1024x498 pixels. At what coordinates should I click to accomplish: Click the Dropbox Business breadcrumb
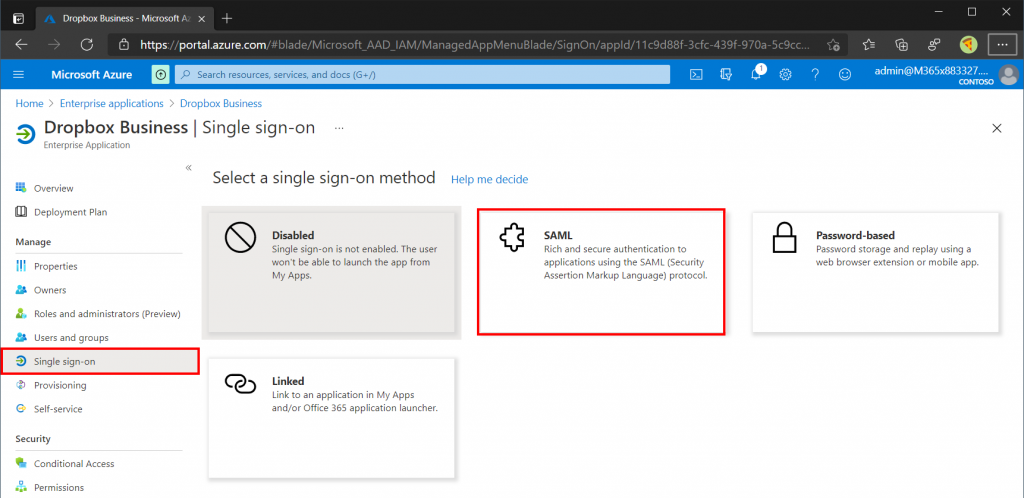pyautogui.click(x=221, y=103)
